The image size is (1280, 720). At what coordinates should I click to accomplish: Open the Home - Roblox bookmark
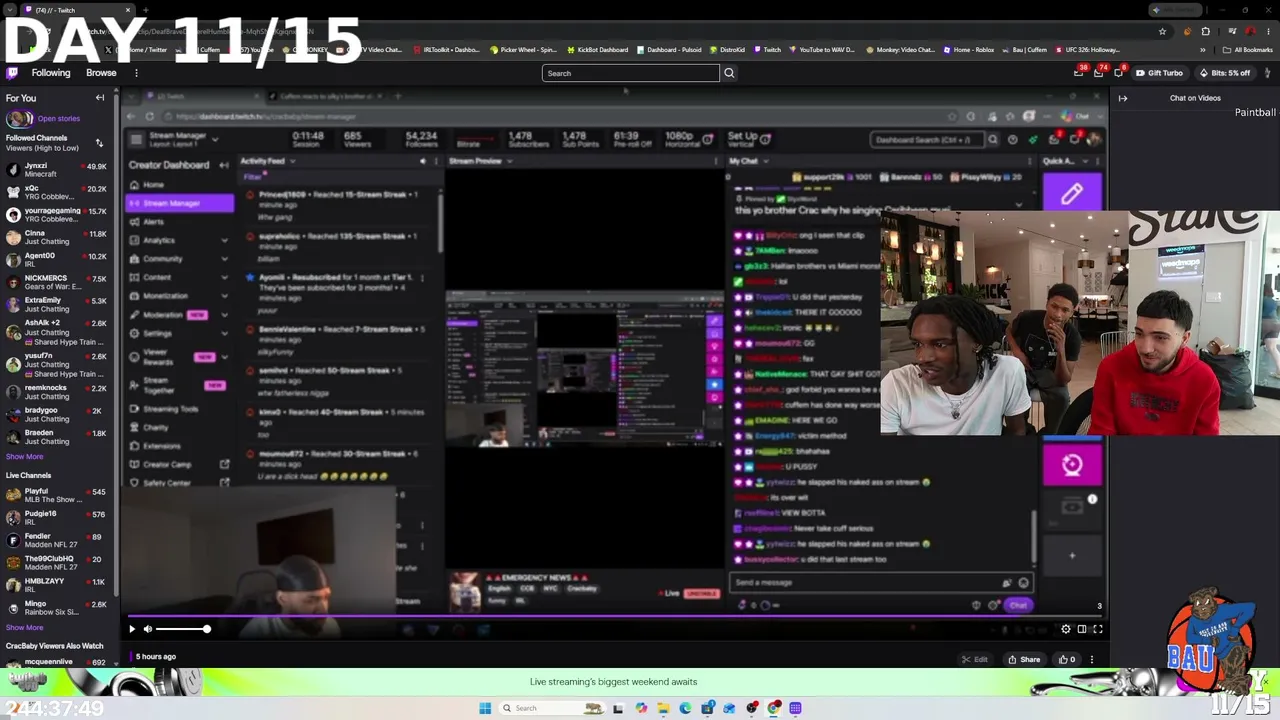[968, 50]
